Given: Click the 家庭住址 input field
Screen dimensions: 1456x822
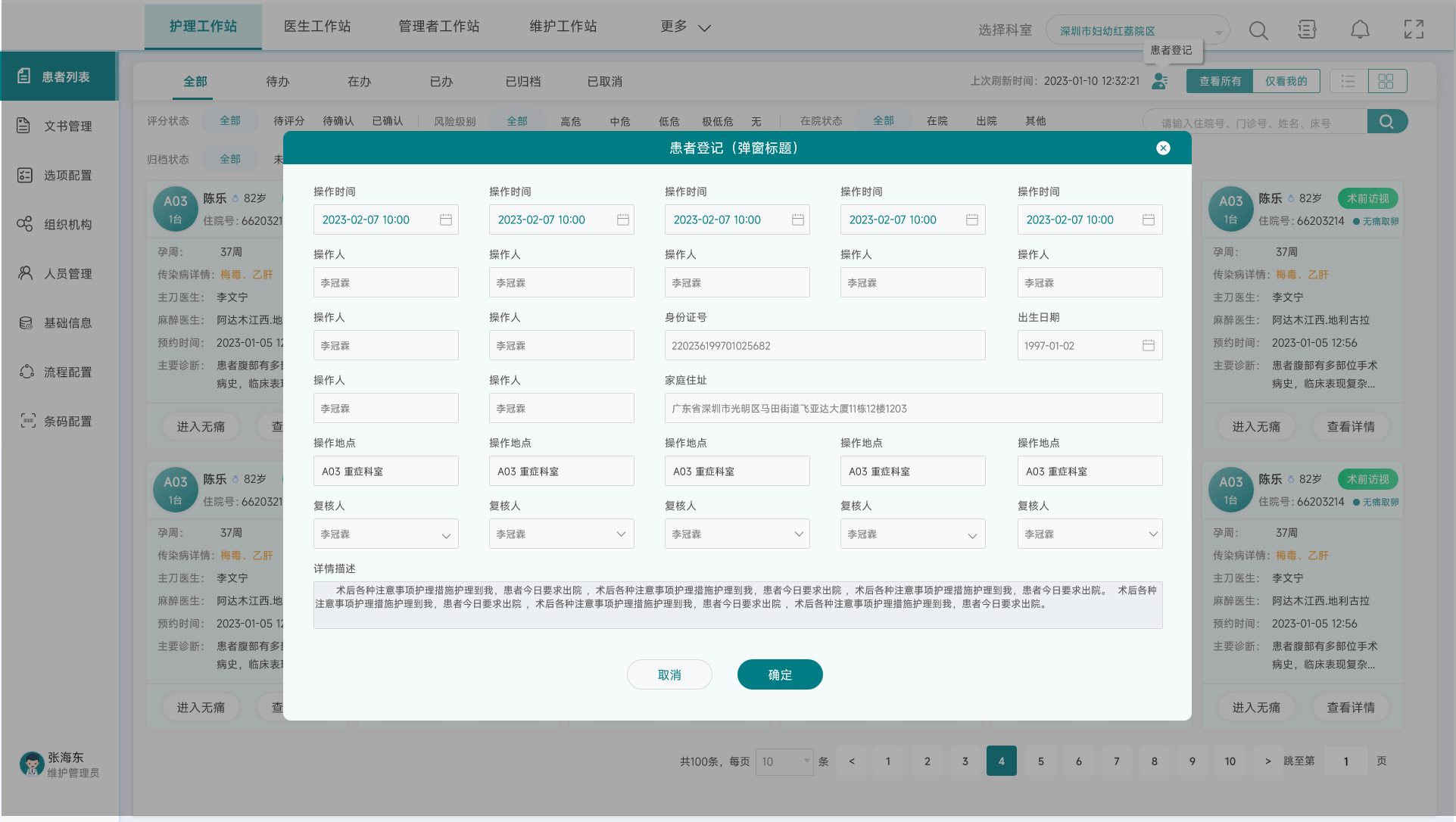Looking at the screenshot, I should [913, 408].
